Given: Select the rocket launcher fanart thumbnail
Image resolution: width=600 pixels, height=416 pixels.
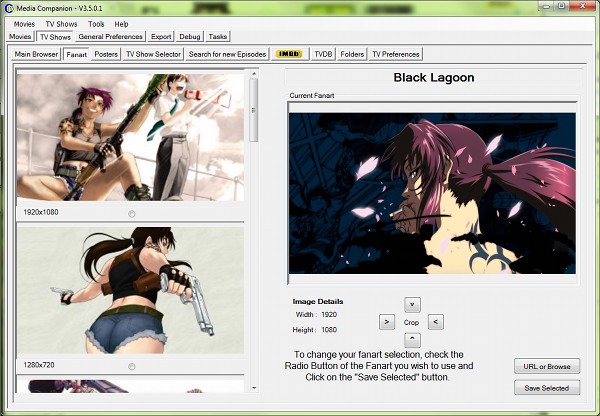Looking at the screenshot, I should (130, 137).
